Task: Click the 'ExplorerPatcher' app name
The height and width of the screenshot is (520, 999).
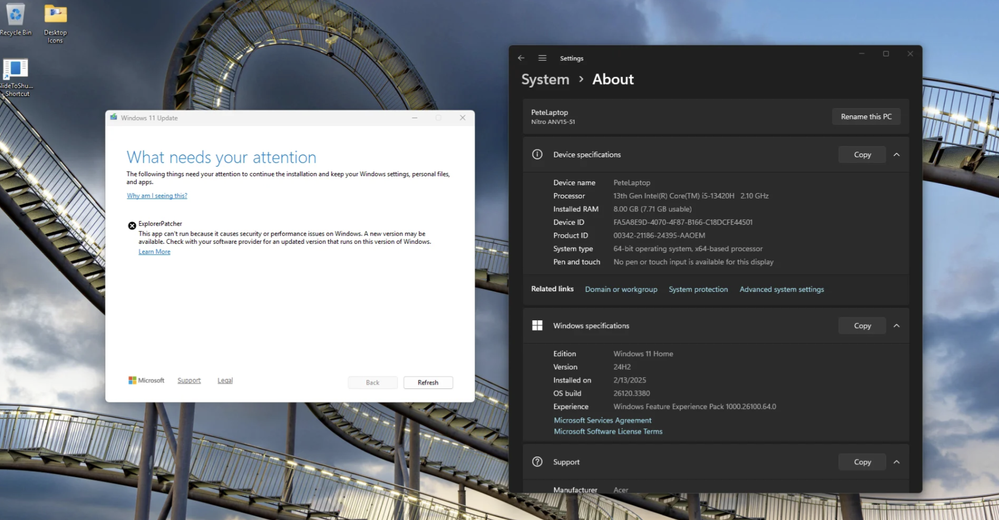Action: pyautogui.click(x=160, y=224)
